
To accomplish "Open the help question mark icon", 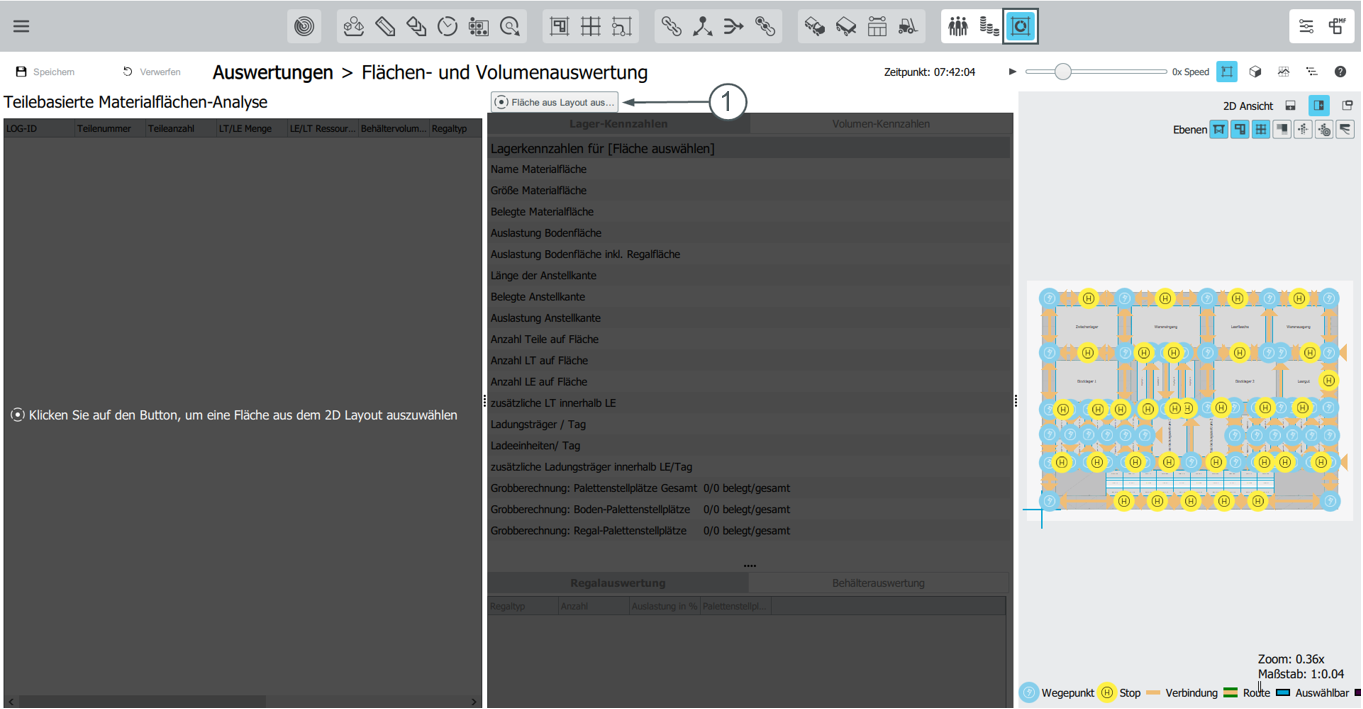I will pyautogui.click(x=1340, y=72).
